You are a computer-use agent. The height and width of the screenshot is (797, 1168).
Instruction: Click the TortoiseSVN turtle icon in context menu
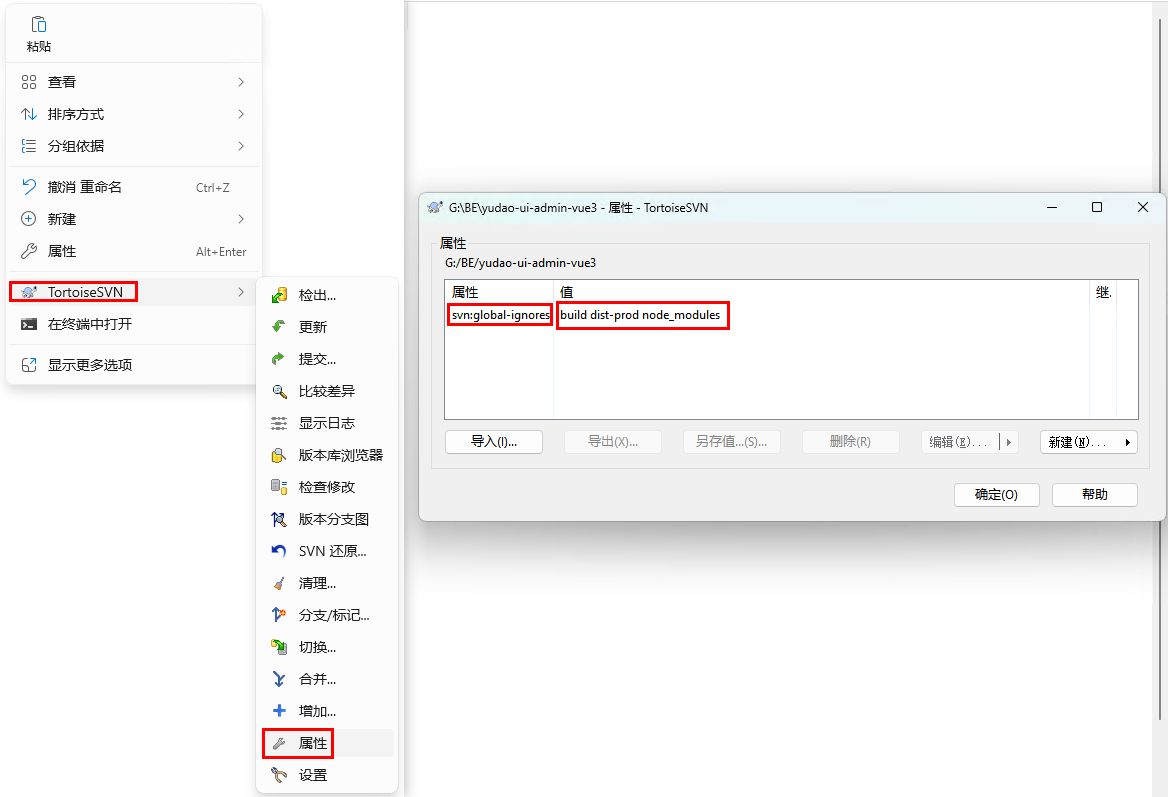[29, 292]
